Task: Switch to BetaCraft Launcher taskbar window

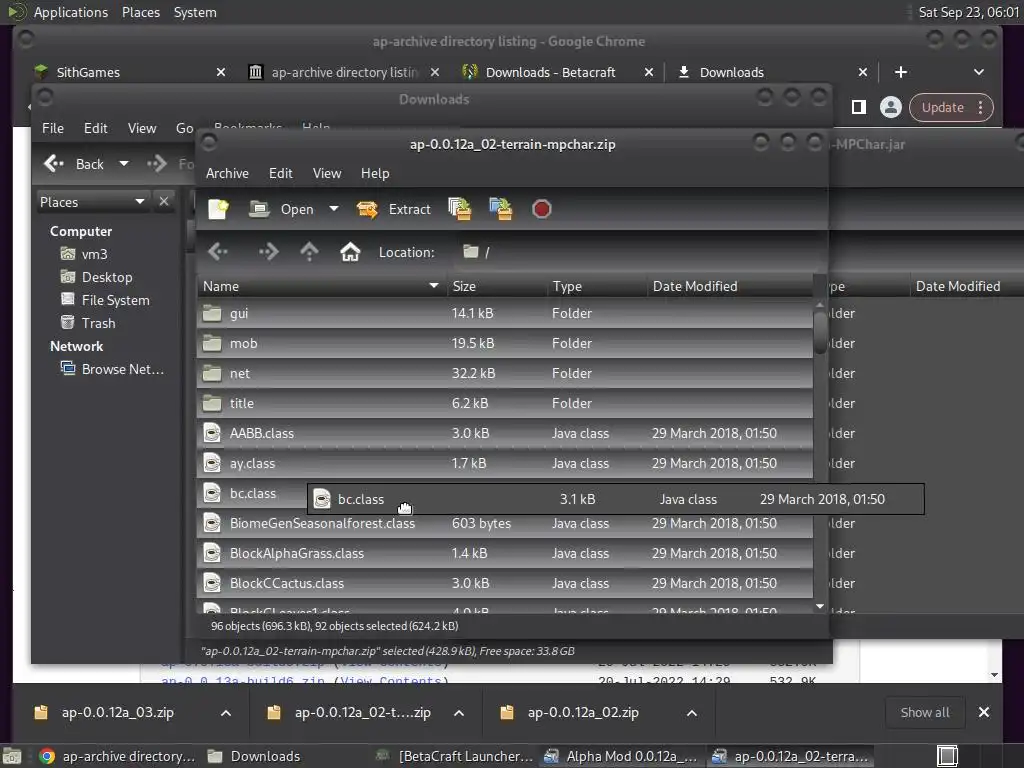Action: [x=455, y=756]
